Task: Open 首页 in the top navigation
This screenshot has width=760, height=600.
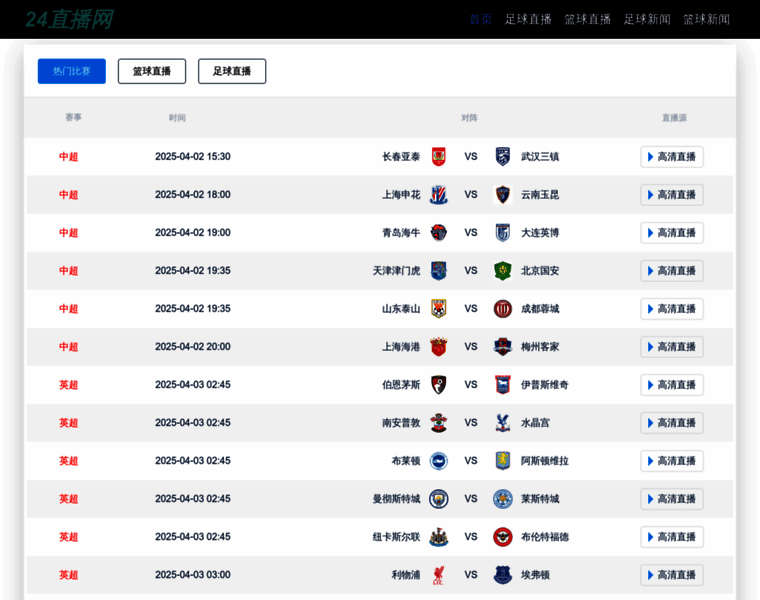Action: pos(481,19)
